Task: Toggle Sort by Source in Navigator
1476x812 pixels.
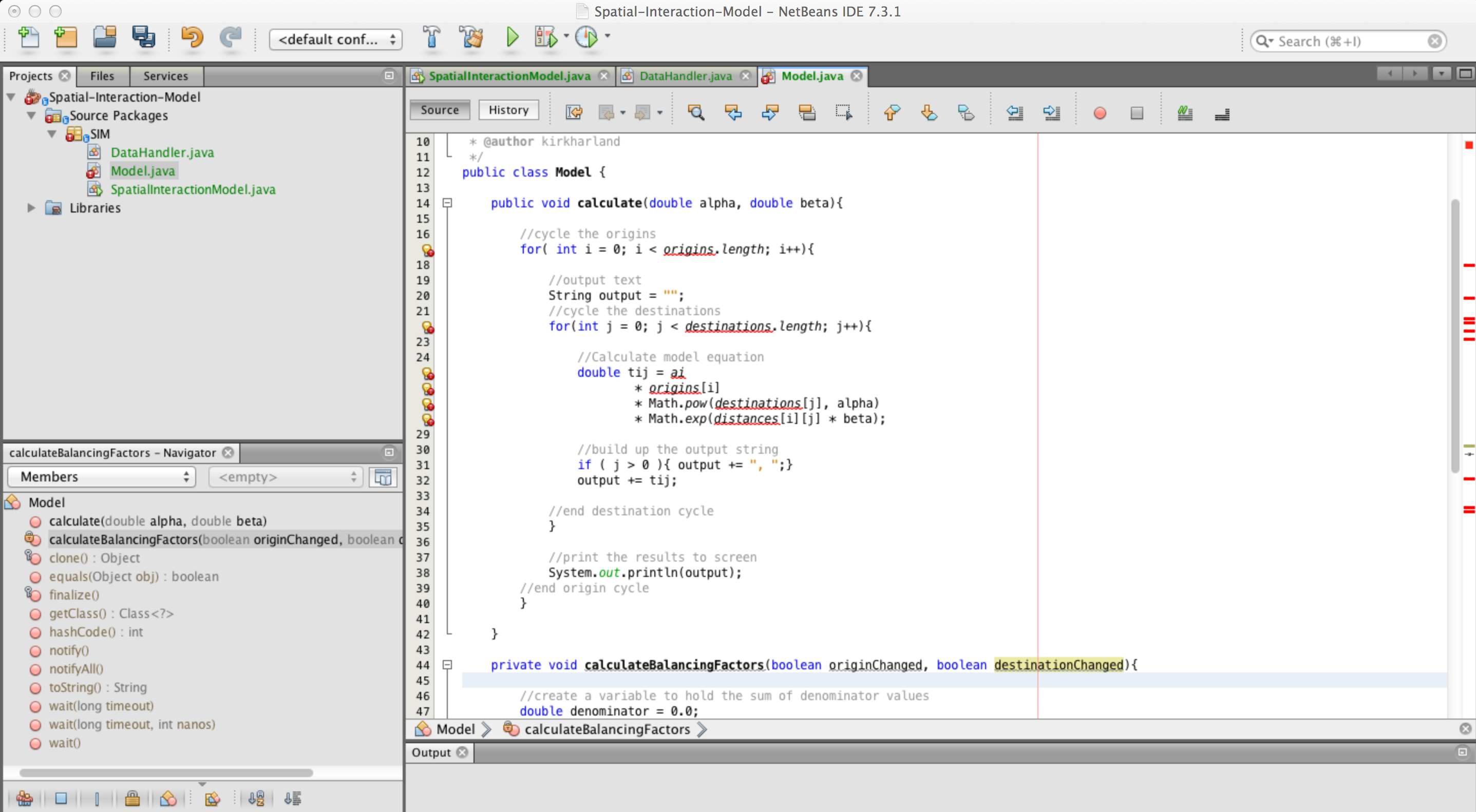Action: click(x=292, y=798)
